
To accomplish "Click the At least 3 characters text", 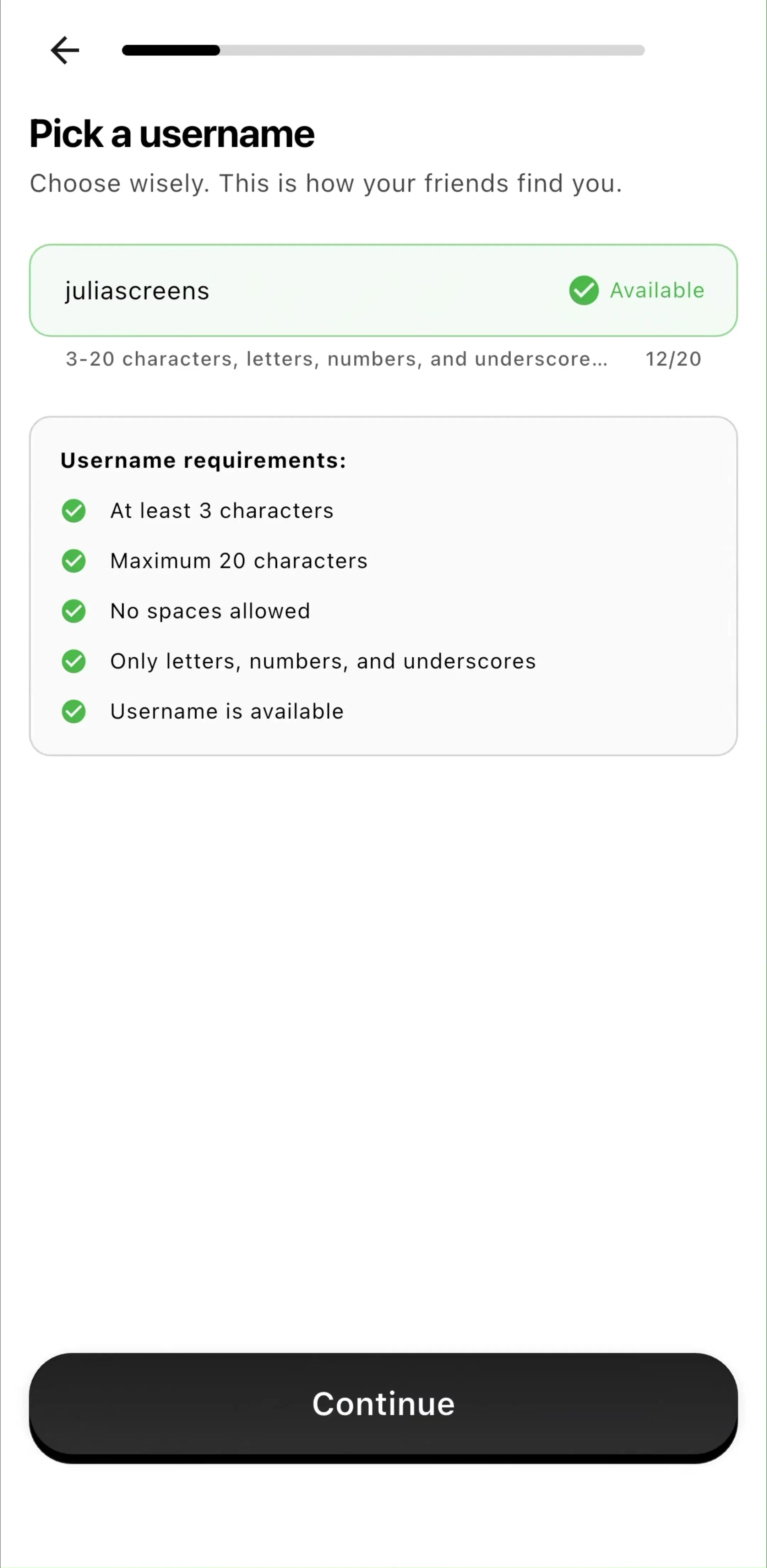I will 222,511.
